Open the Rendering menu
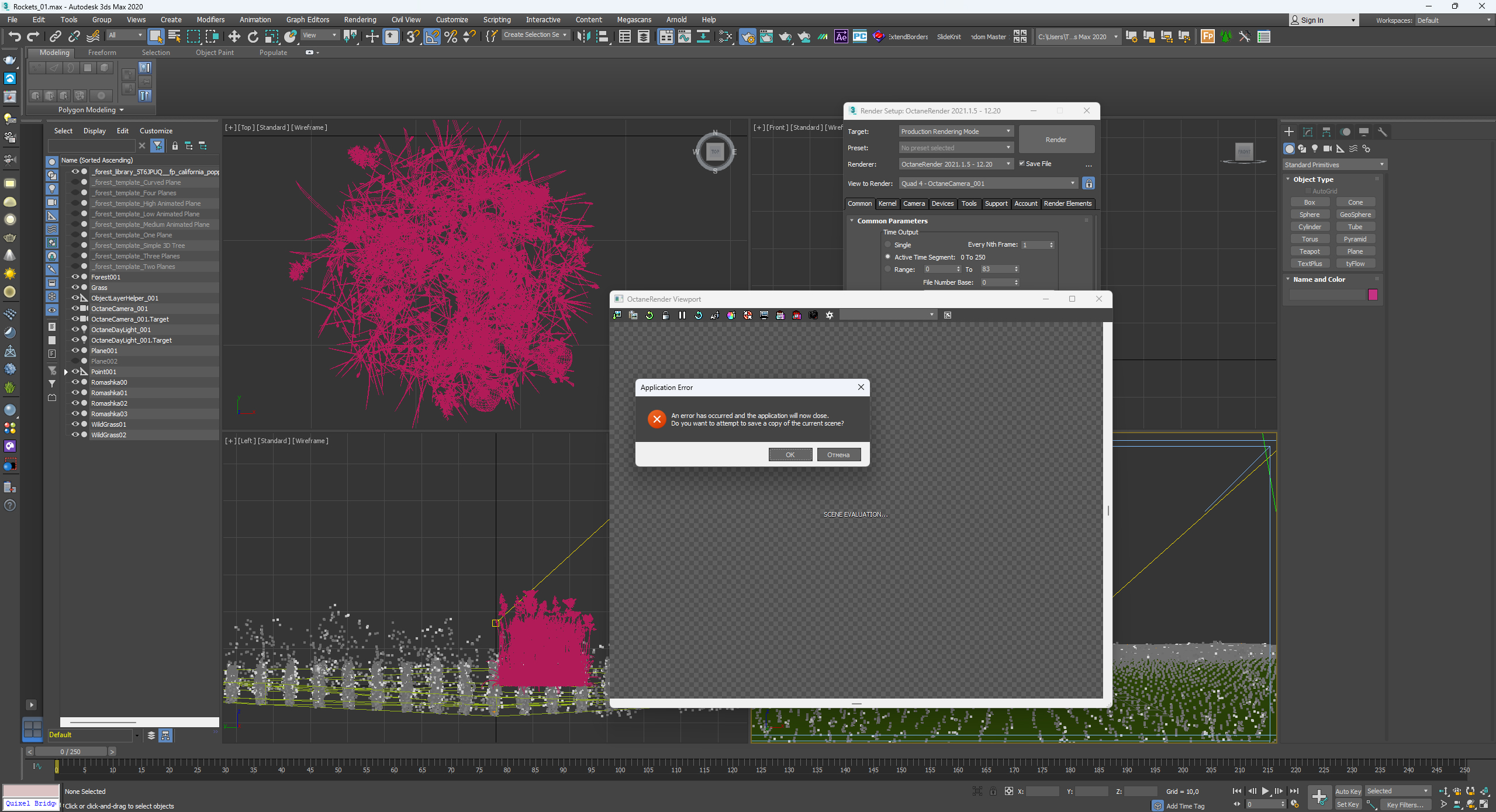This screenshot has height=812, width=1496. 360,20
